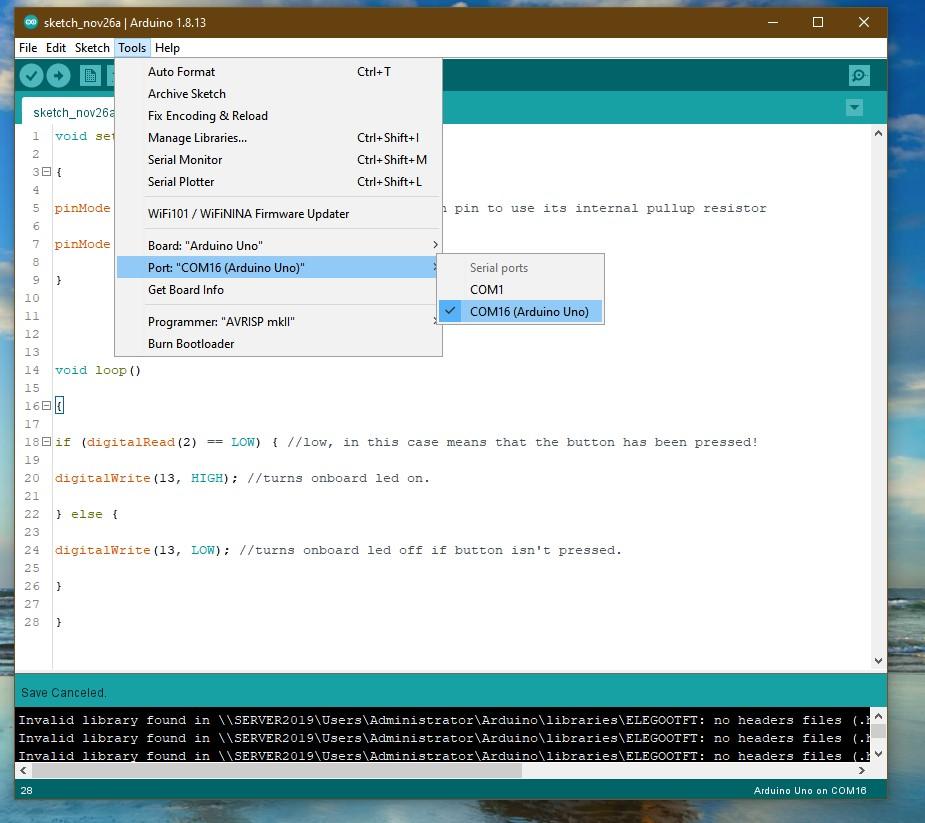The height and width of the screenshot is (823, 925).
Task: Click console horizontal scroll right arrow
Action: pyautogui.click(x=862, y=770)
